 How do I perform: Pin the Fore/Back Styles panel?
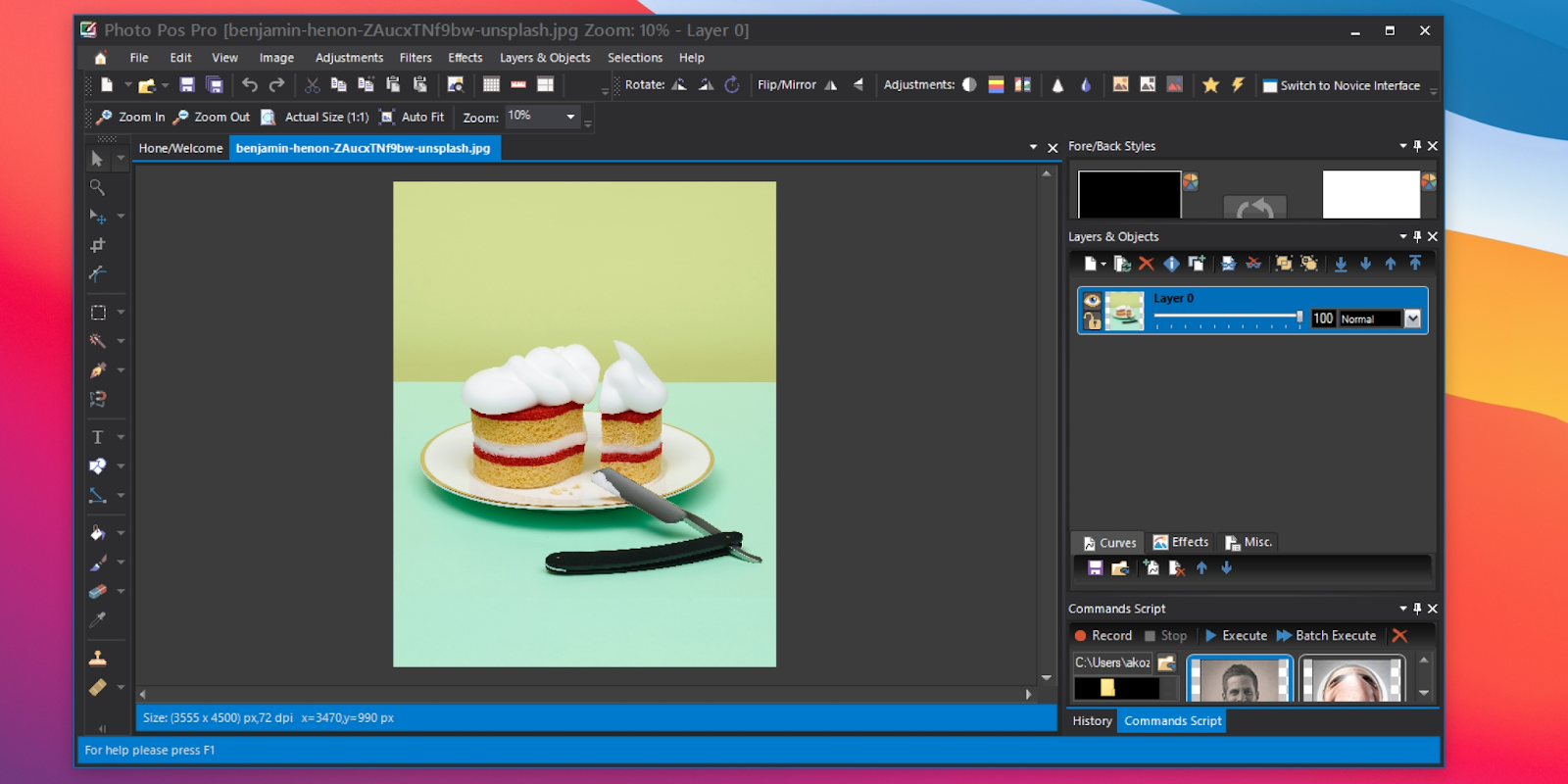tap(1417, 146)
